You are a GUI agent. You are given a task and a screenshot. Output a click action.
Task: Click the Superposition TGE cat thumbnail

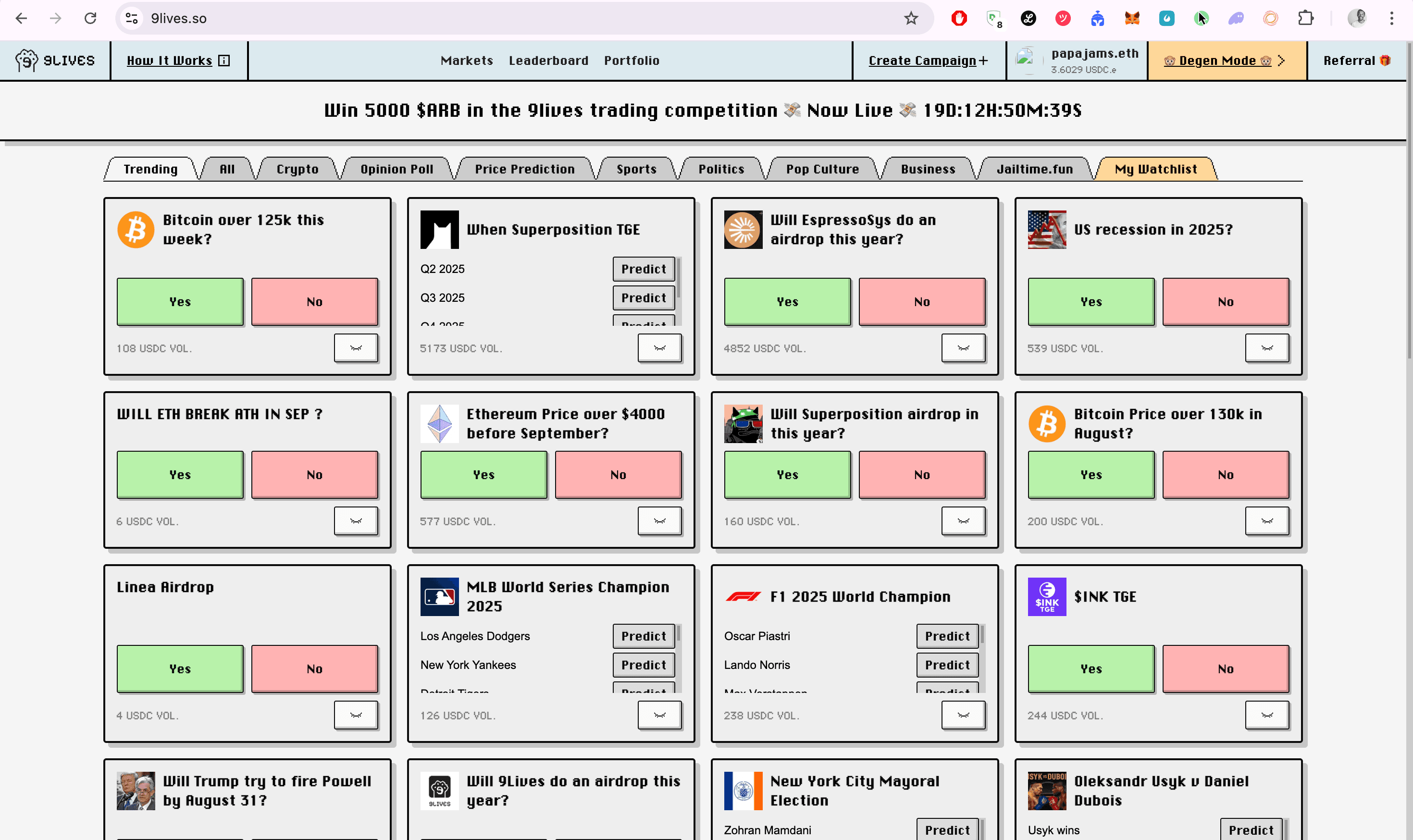click(439, 230)
